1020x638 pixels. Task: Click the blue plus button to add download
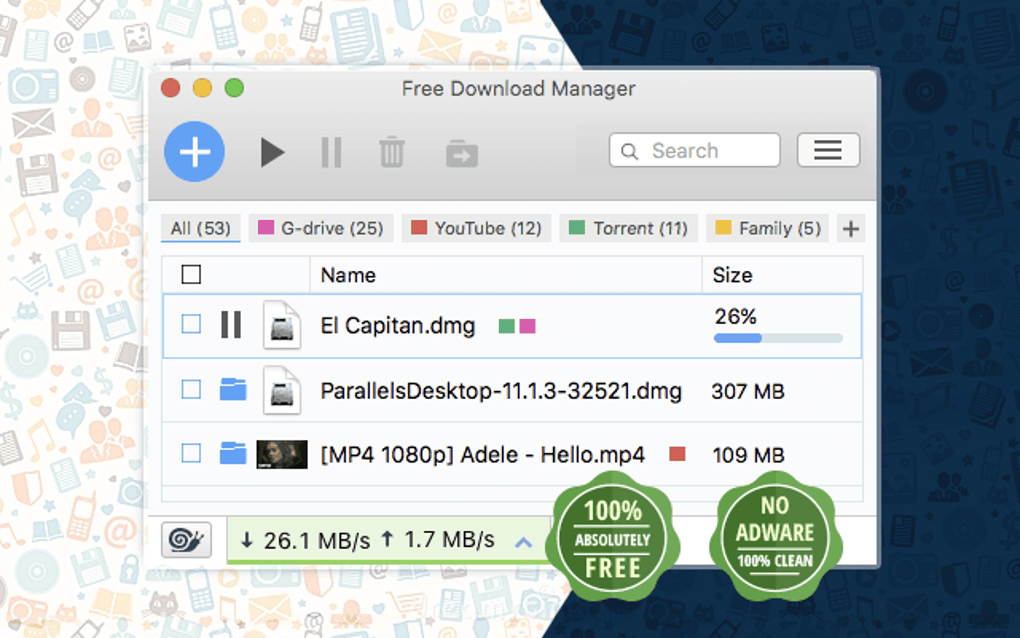[x=194, y=151]
